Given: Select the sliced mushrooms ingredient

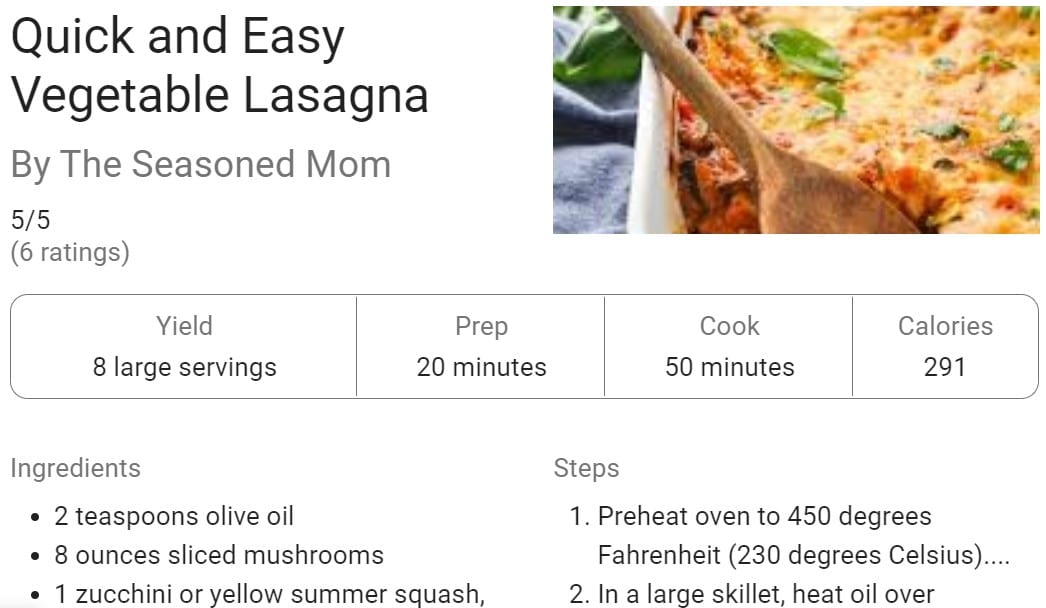Looking at the screenshot, I should pos(219,555).
